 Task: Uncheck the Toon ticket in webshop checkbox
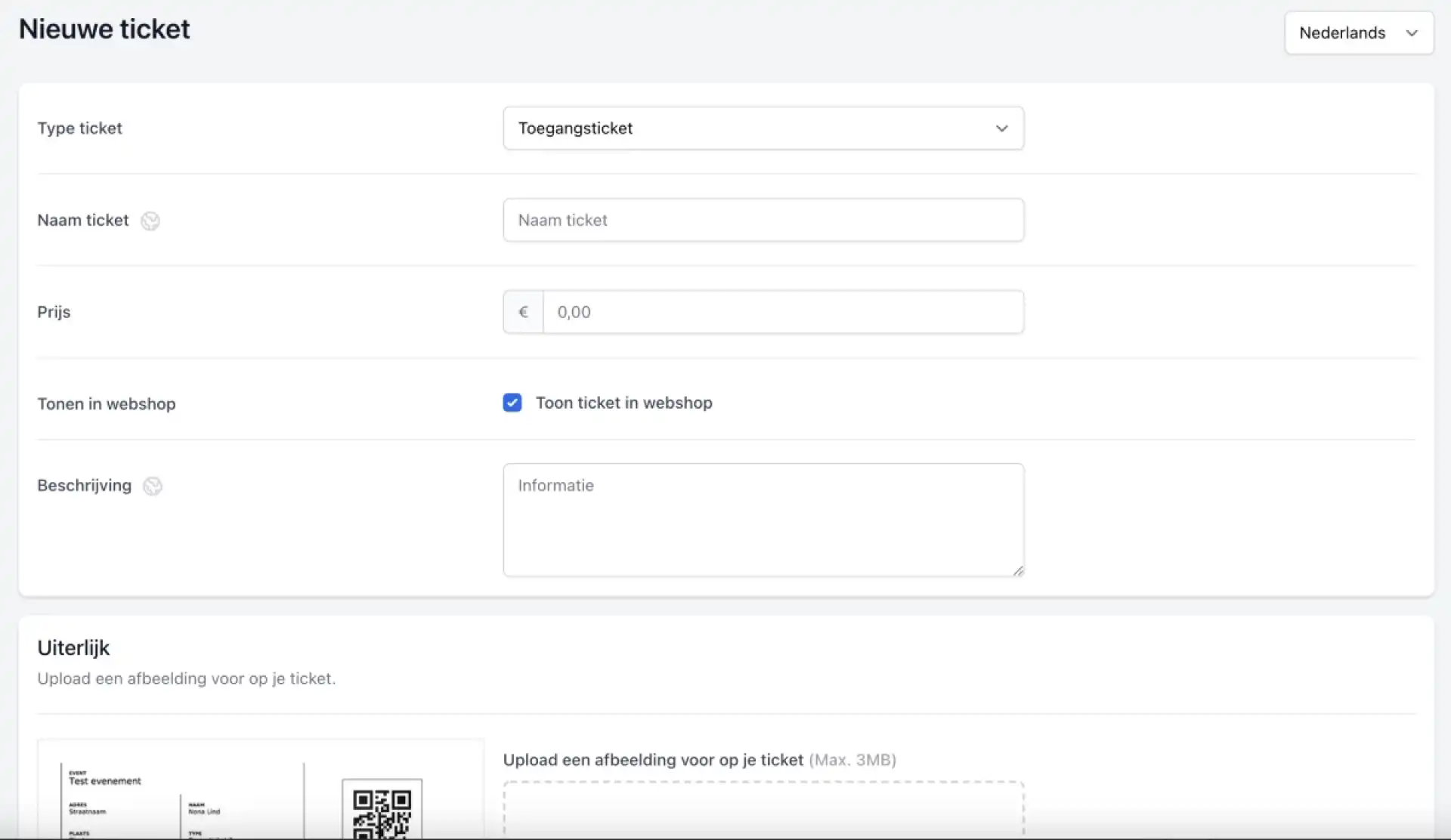(x=512, y=403)
